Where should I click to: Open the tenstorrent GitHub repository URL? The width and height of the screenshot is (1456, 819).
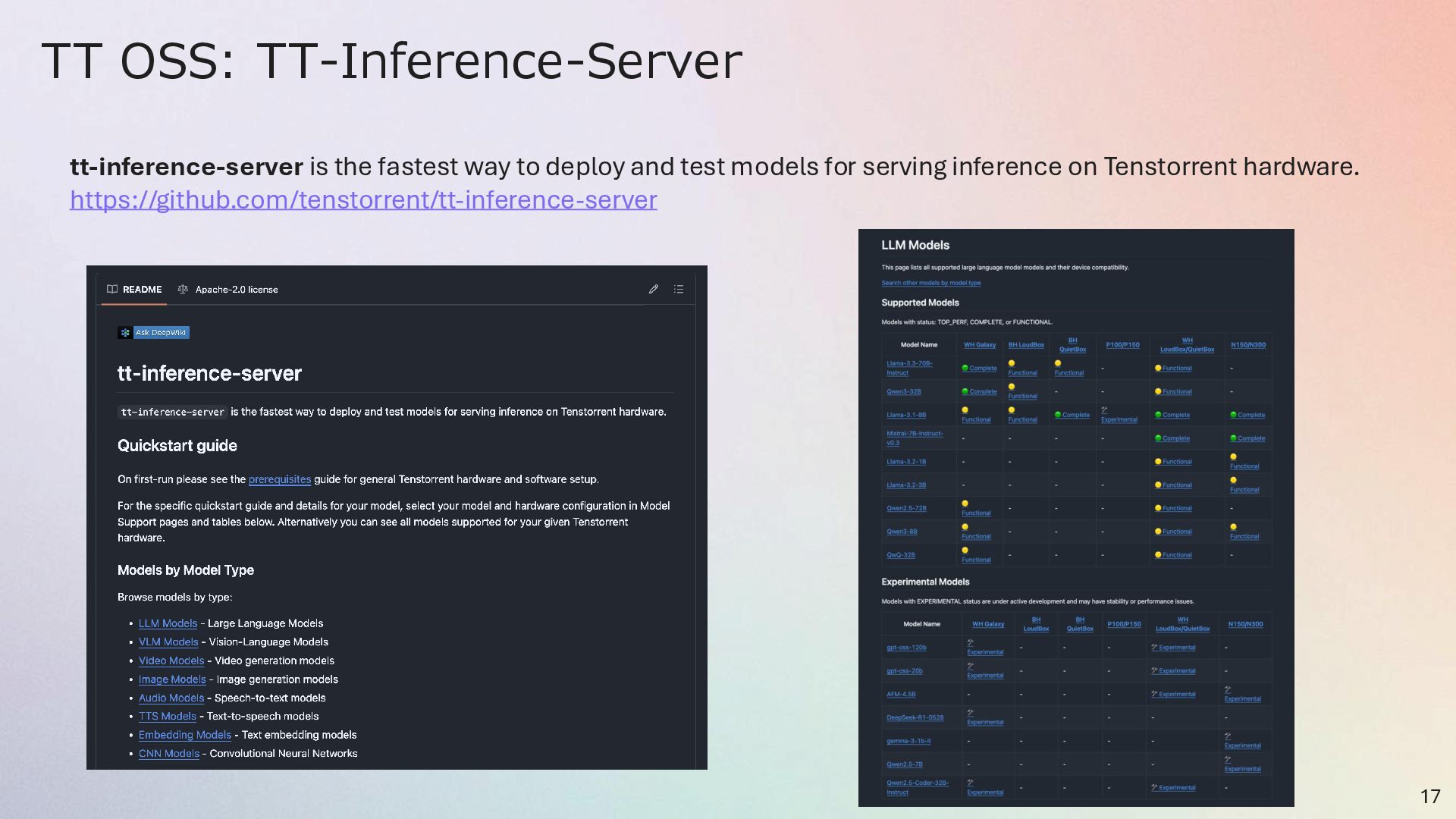coord(363,199)
